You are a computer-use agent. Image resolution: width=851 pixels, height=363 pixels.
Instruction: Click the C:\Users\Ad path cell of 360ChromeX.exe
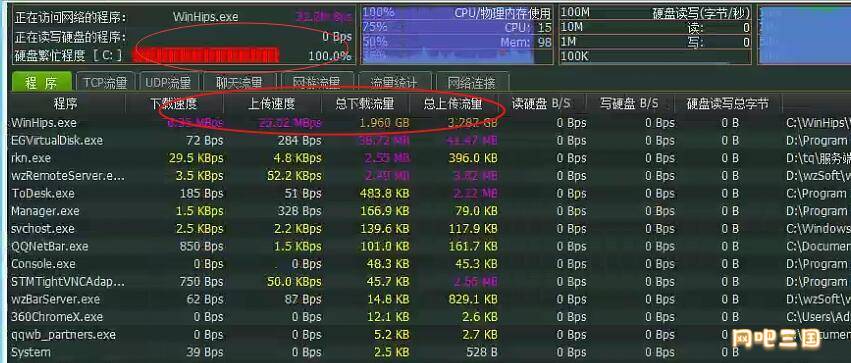(x=818, y=316)
